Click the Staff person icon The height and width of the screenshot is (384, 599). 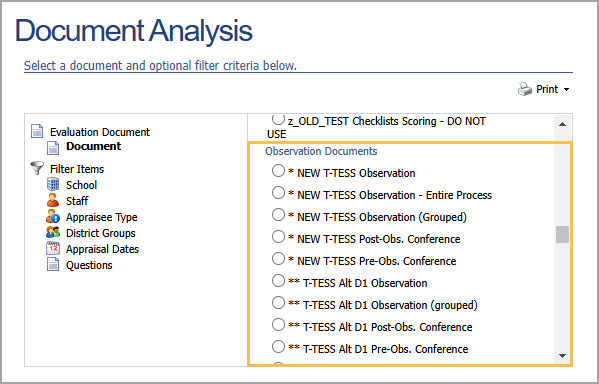(x=53, y=200)
